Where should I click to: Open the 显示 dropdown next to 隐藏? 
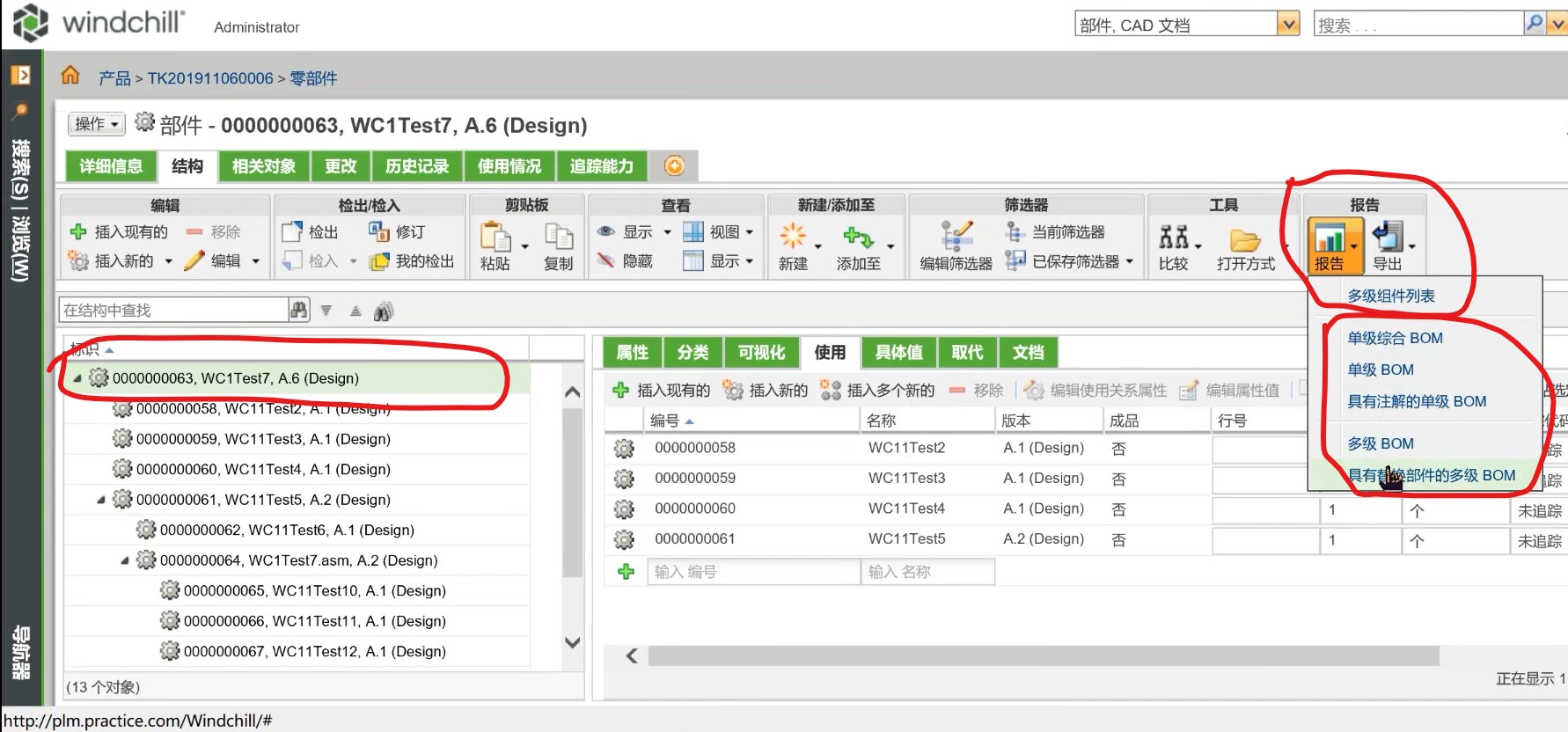[749, 261]
